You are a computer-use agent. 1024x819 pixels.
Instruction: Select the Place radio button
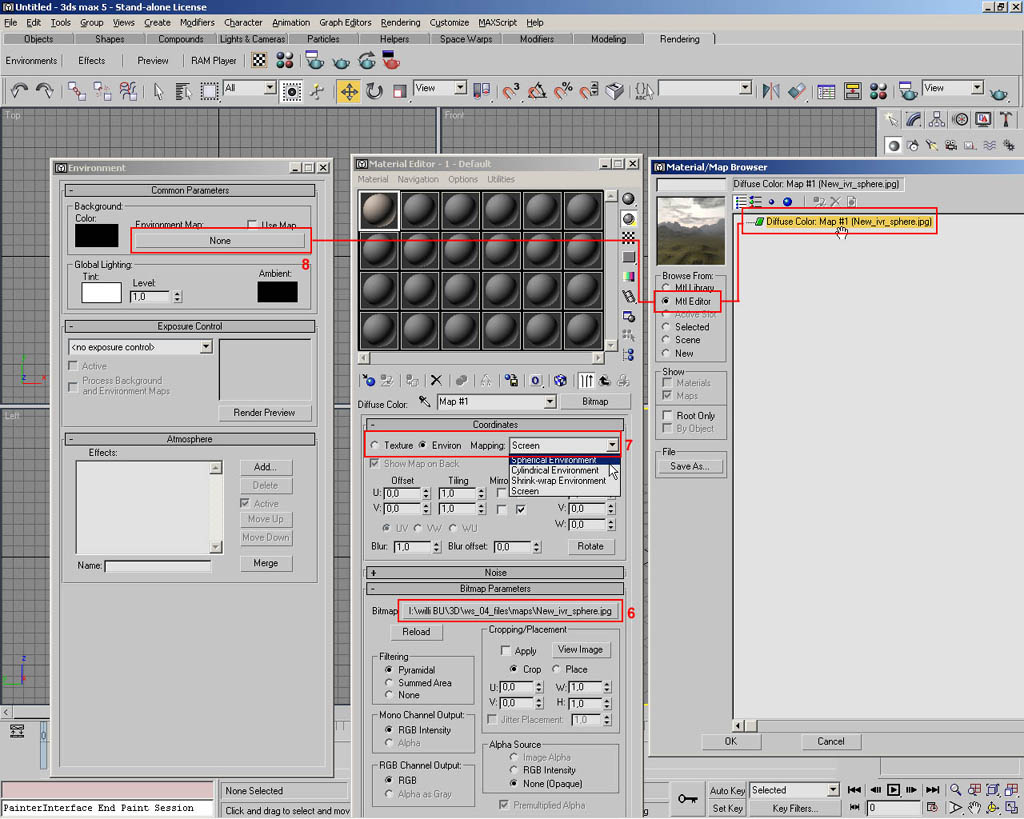pos(556,669)
